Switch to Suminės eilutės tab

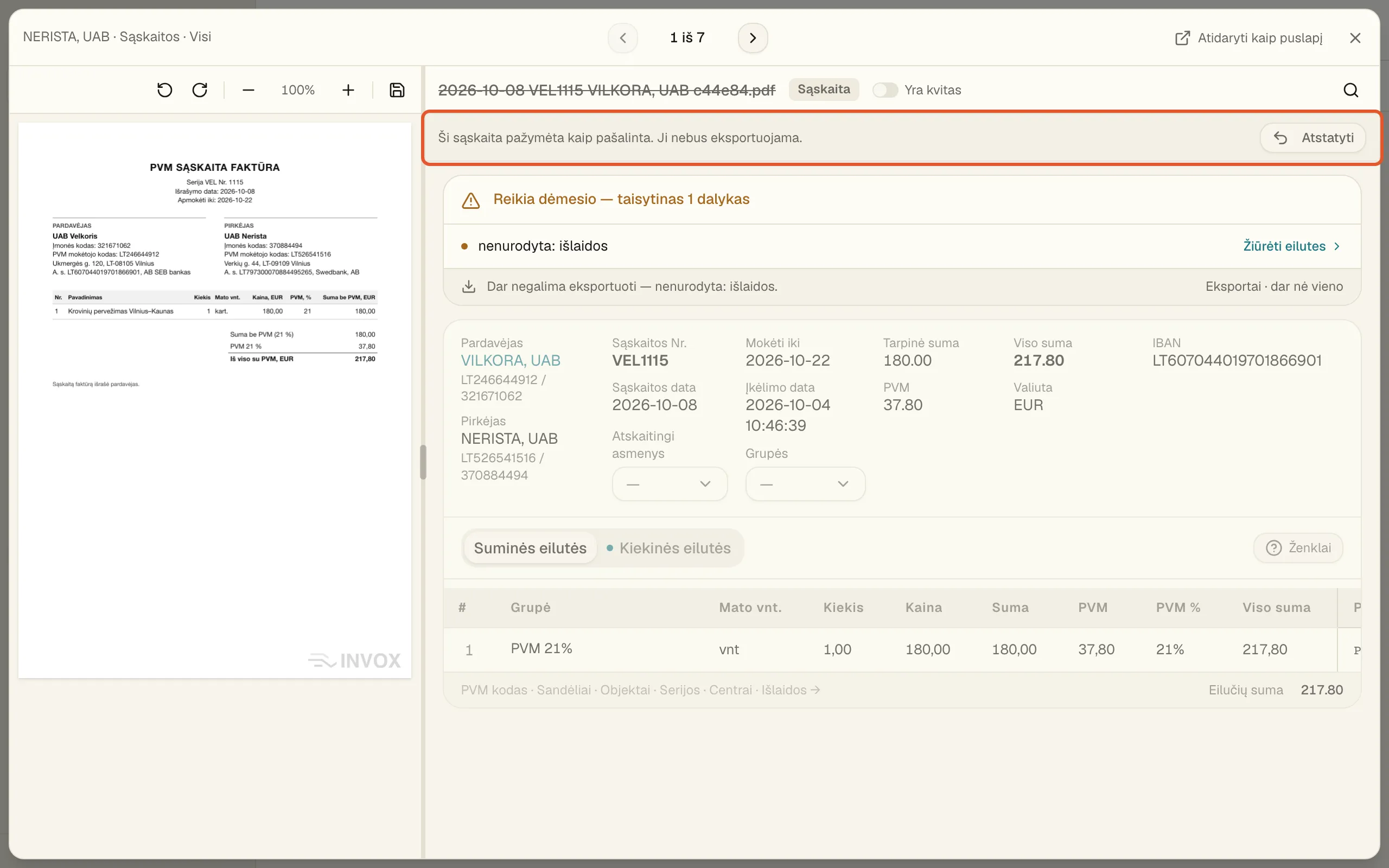coord(530,548)
